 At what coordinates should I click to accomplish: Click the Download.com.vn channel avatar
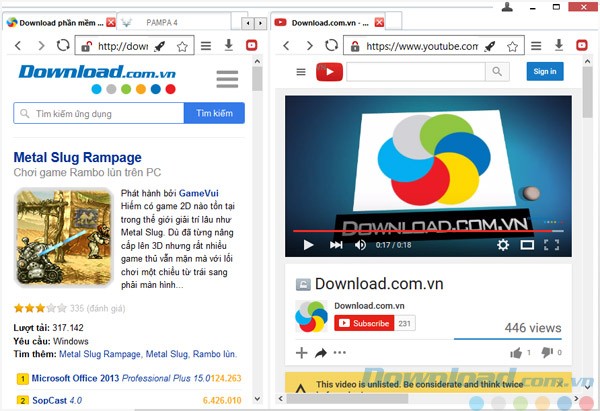tap(311, 316)
